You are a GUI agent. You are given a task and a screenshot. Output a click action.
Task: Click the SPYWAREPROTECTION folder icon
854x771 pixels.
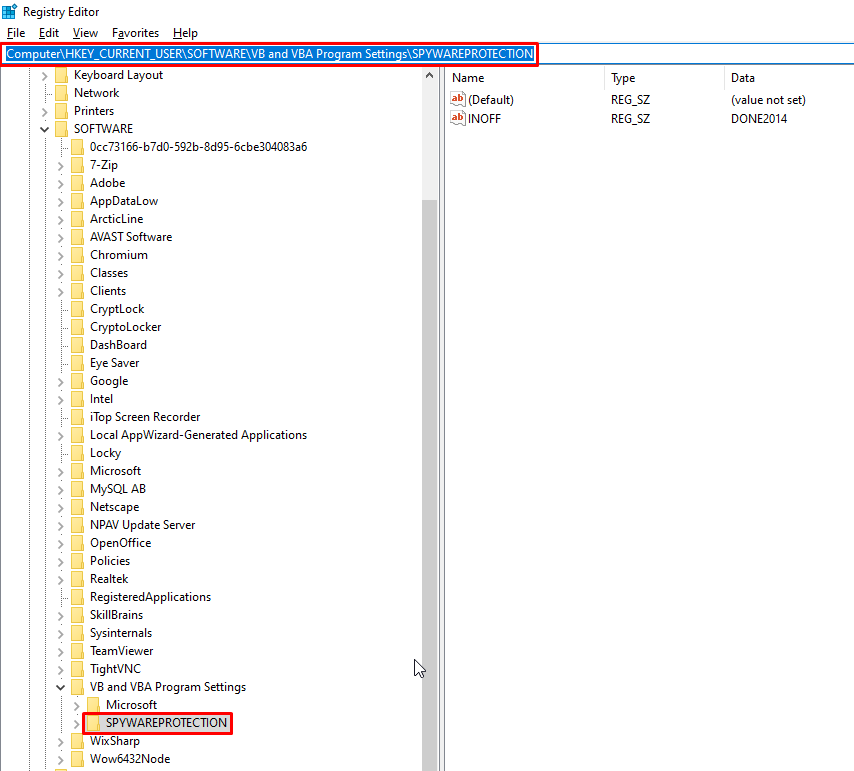[x=94, y=723]
